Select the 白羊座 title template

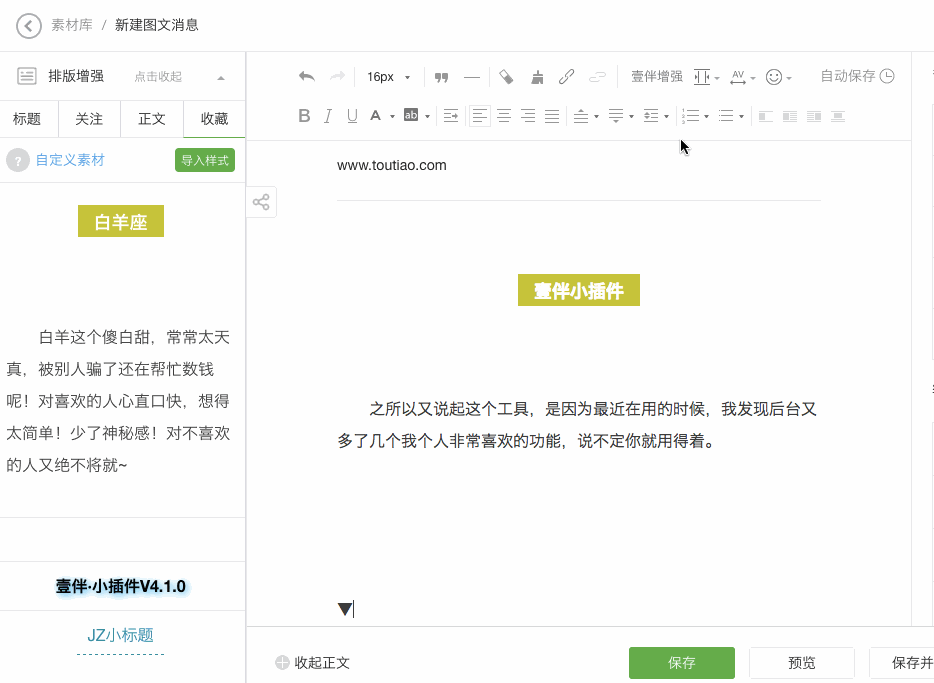121,222
